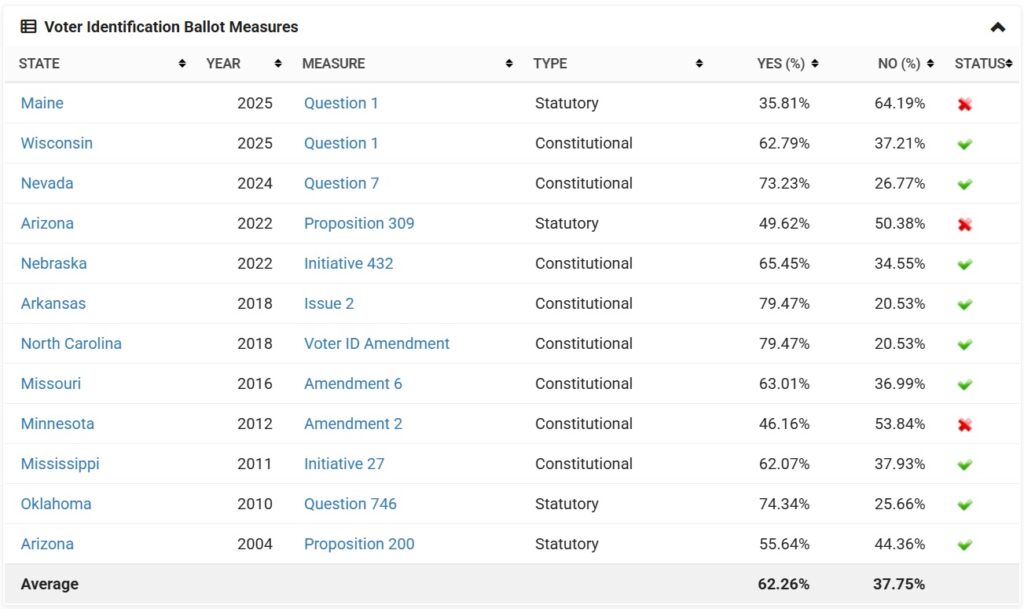Open the Proposition 309 measure link
This screenshot has height=609, width=1024.
tap(359, 223)
